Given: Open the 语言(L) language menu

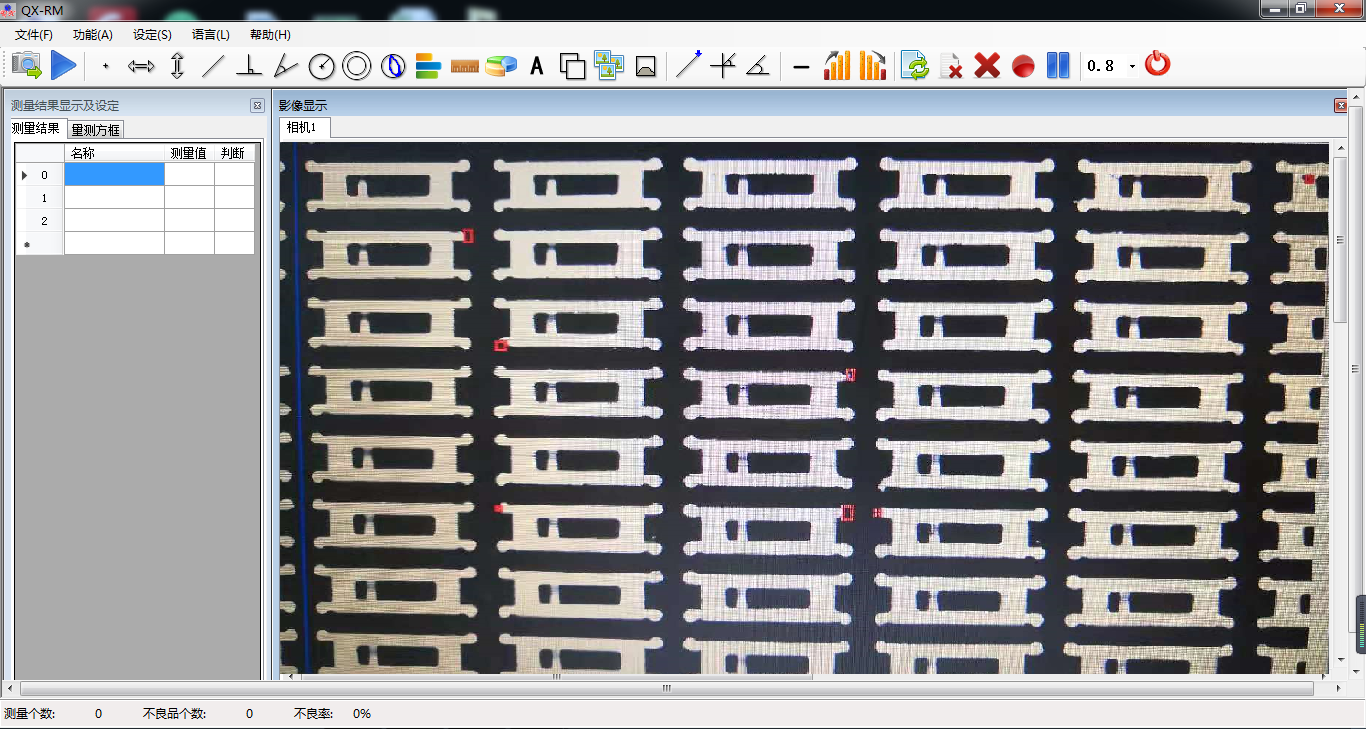Looking at the screenshot, I should pyautogui.click(x=211, y=35).
